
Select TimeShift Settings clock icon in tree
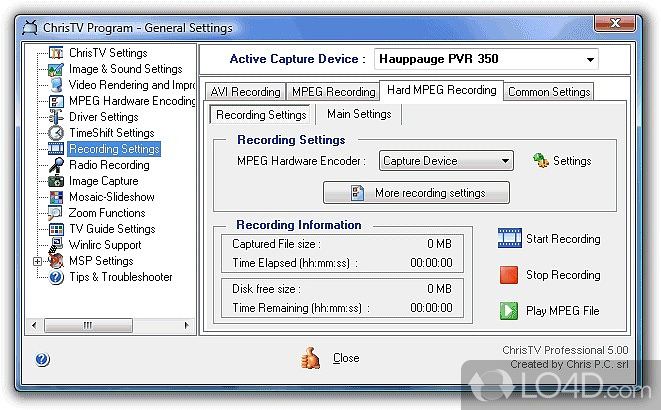pos(56,133)
